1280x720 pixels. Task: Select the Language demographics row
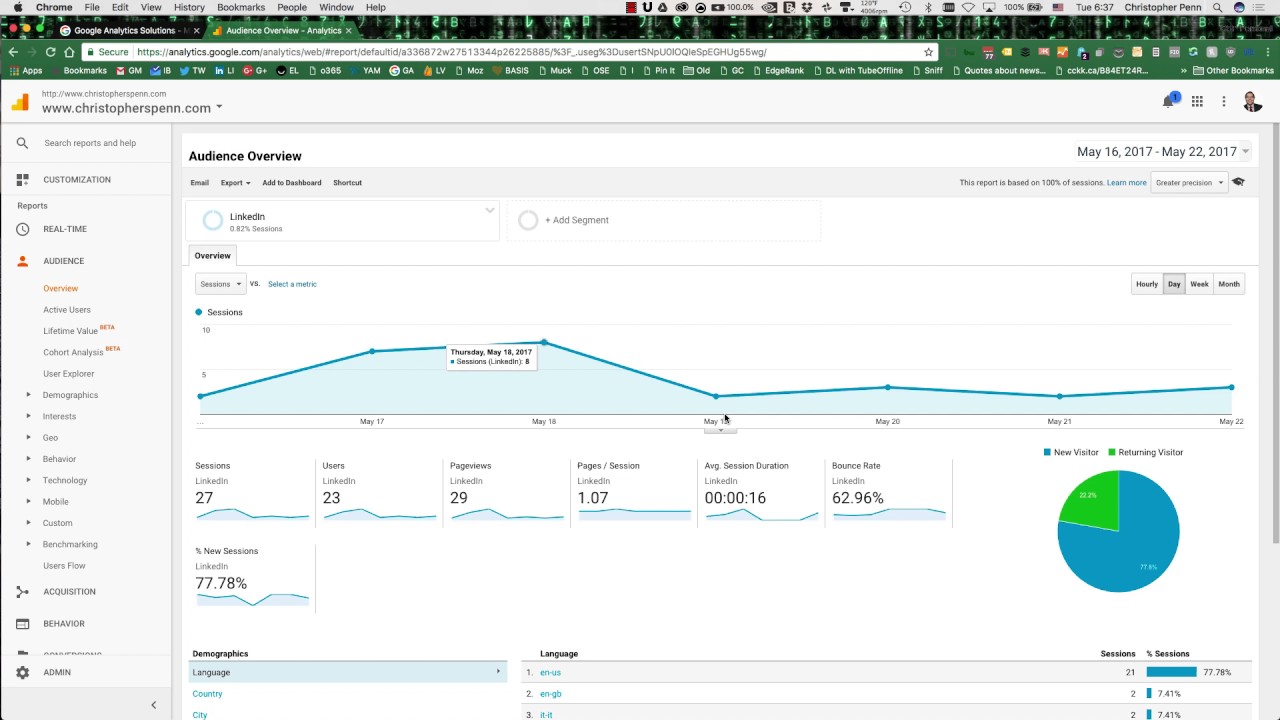(348, 673)
